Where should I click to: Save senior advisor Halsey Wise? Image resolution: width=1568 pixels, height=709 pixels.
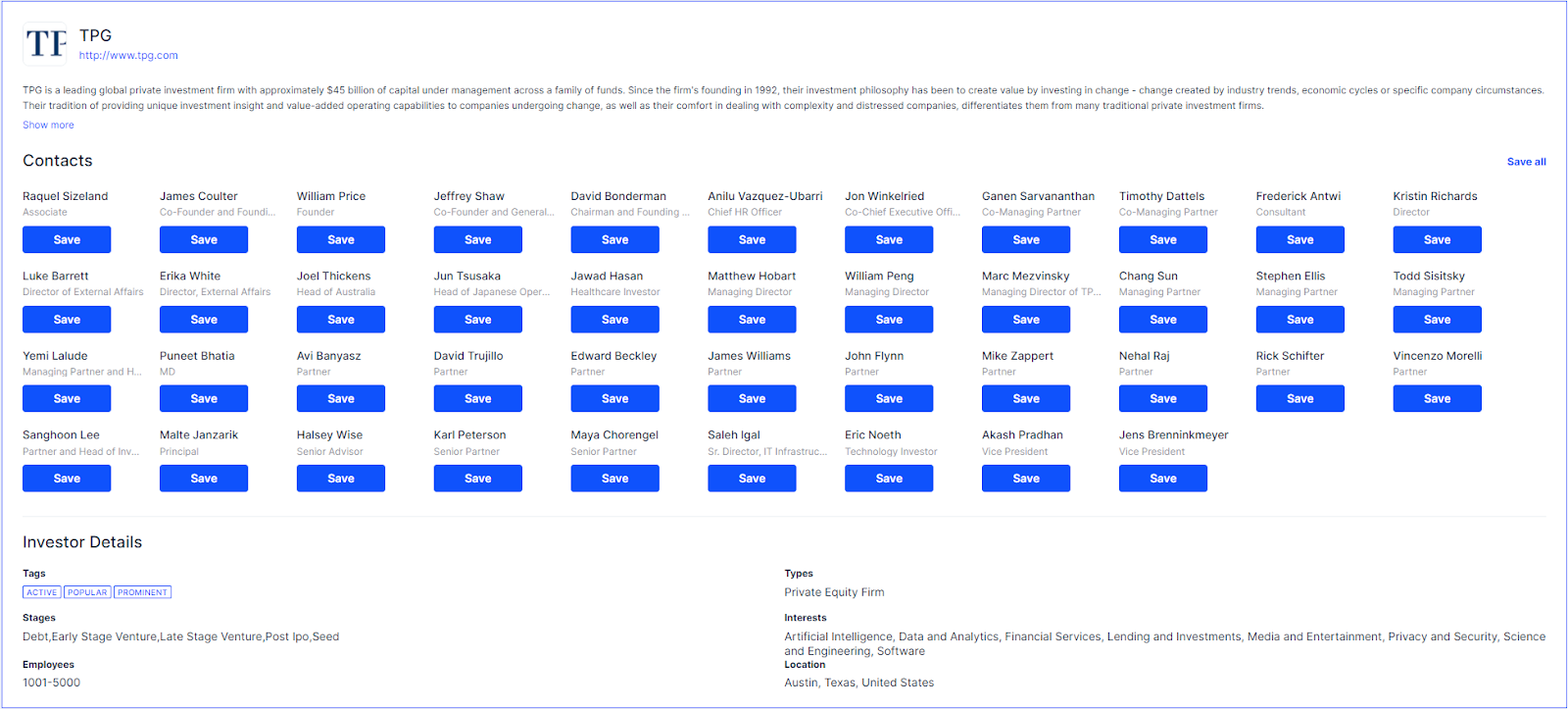pos(341,479)
